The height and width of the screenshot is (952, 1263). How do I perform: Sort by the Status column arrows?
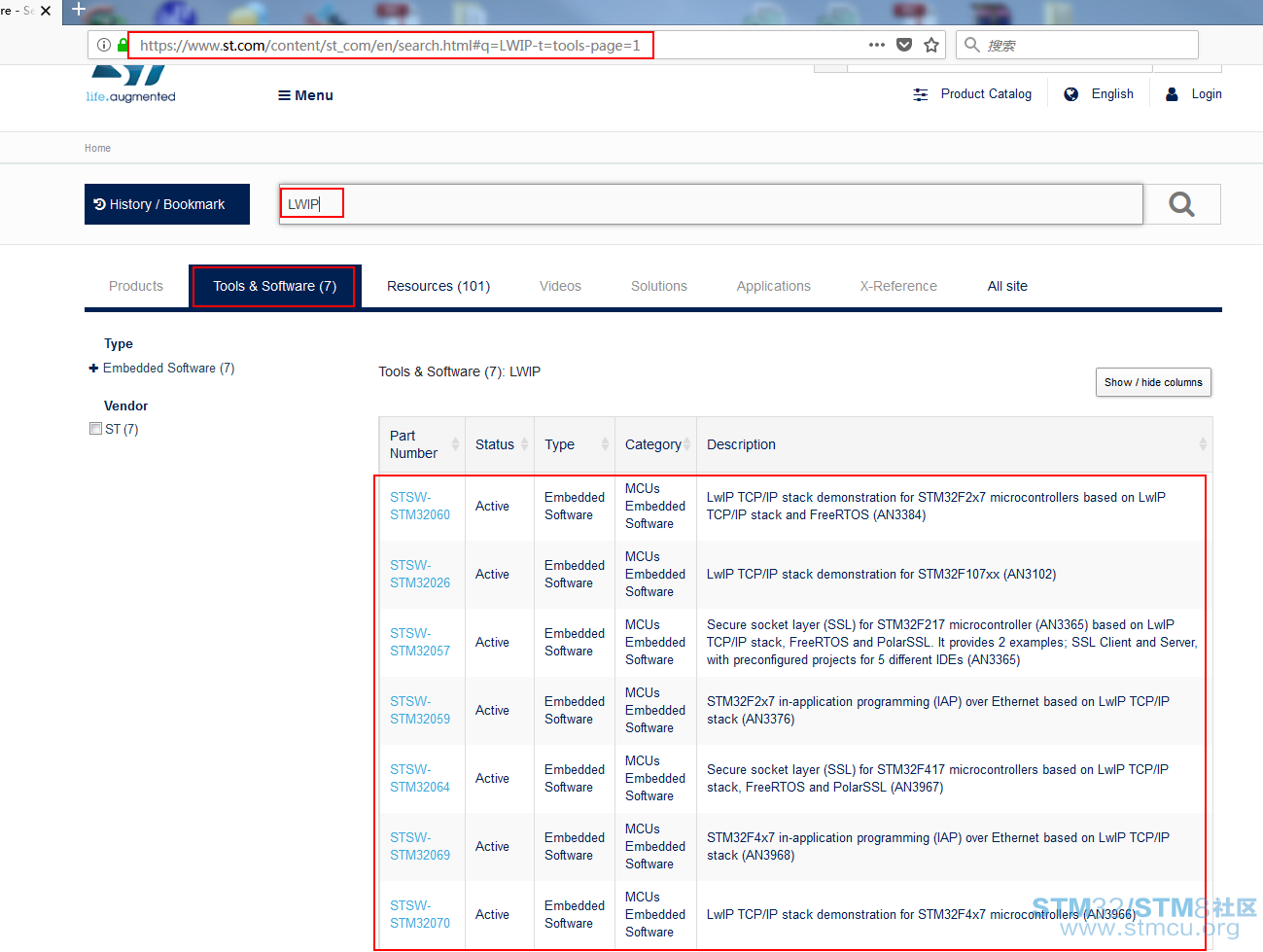[x=524, y=444]
